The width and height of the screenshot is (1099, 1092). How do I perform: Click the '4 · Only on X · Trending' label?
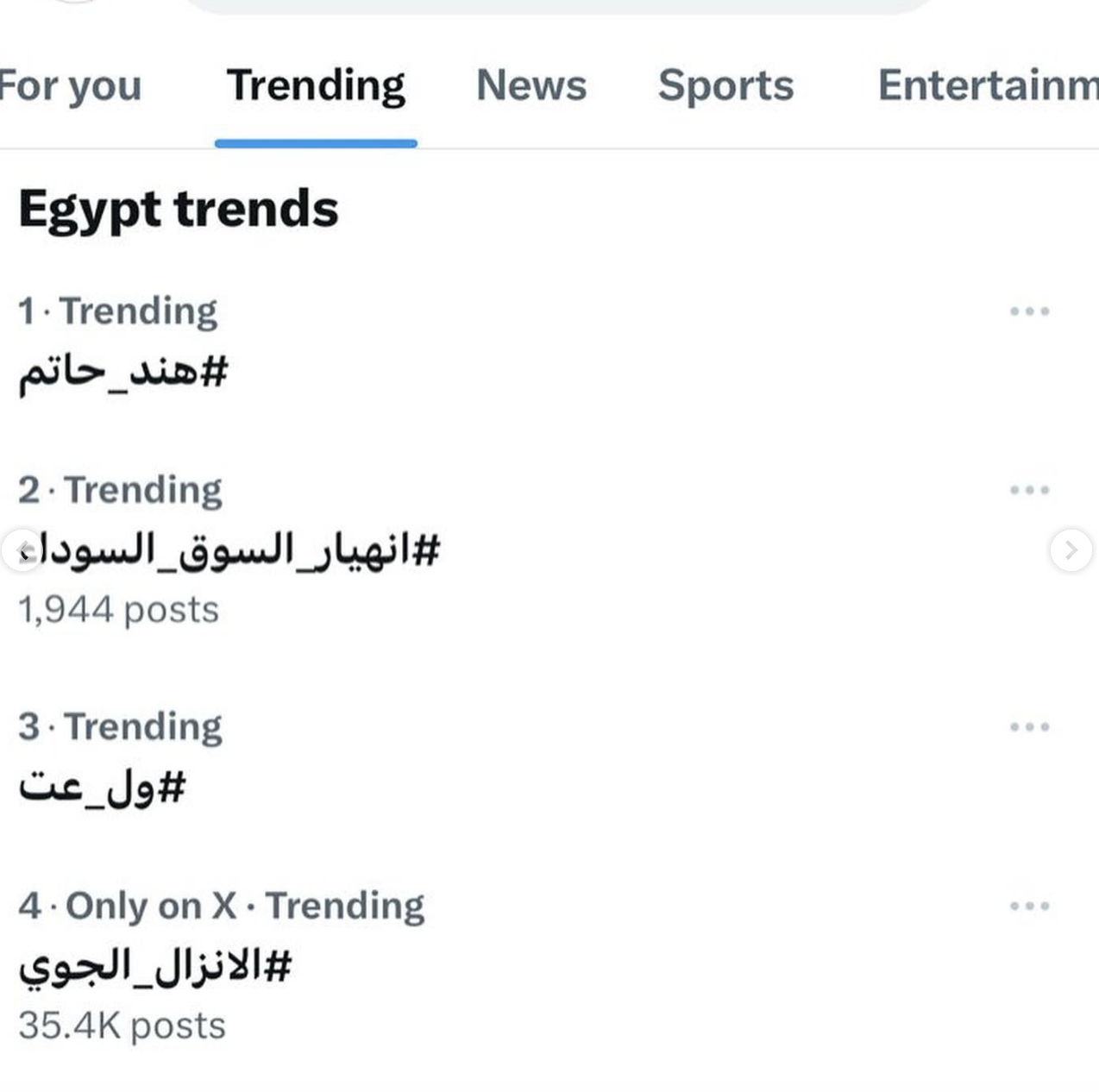click(222, 906)
